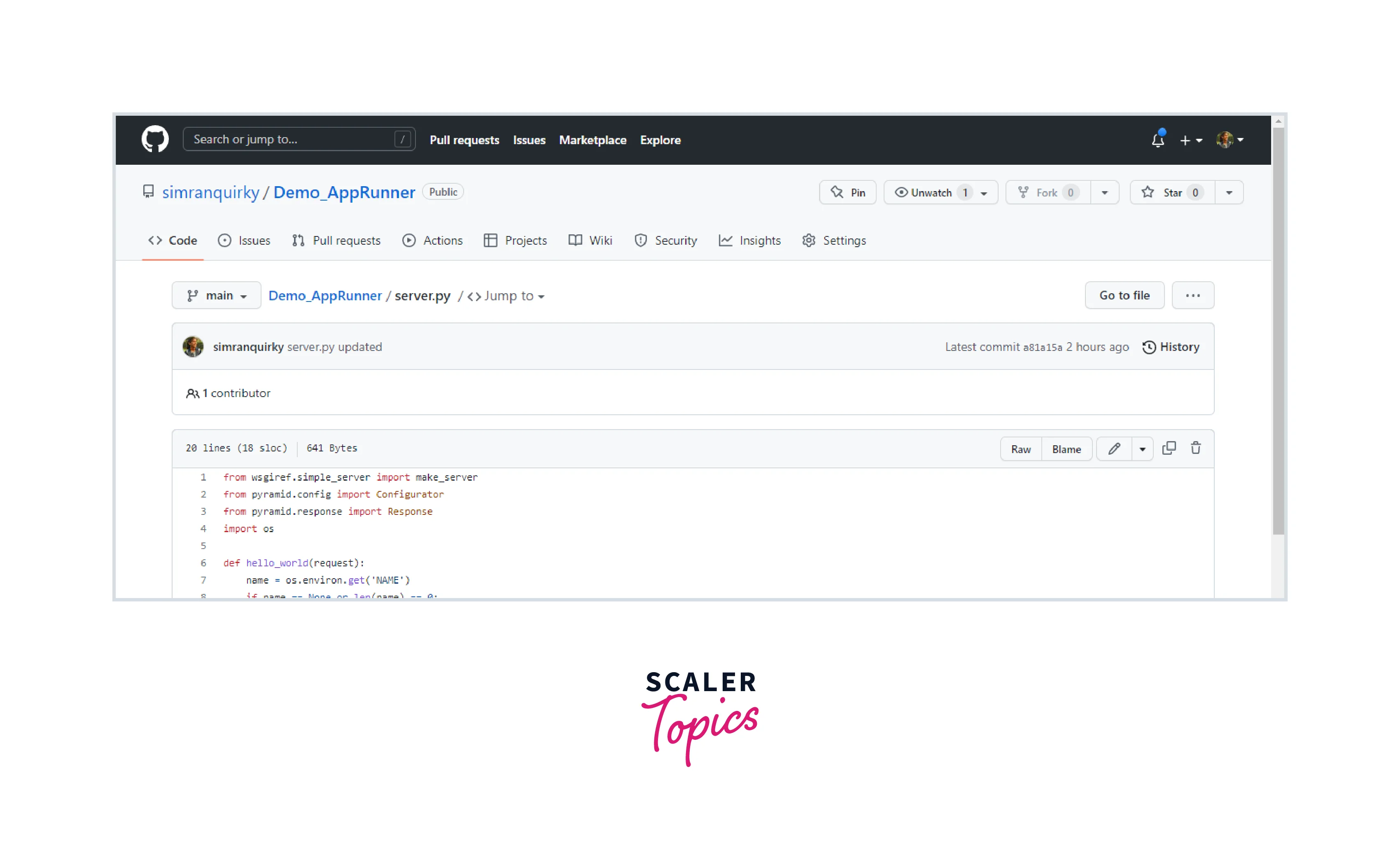
Task: Toggle Unwatch for this repository
Action: [x=931, y=193]
